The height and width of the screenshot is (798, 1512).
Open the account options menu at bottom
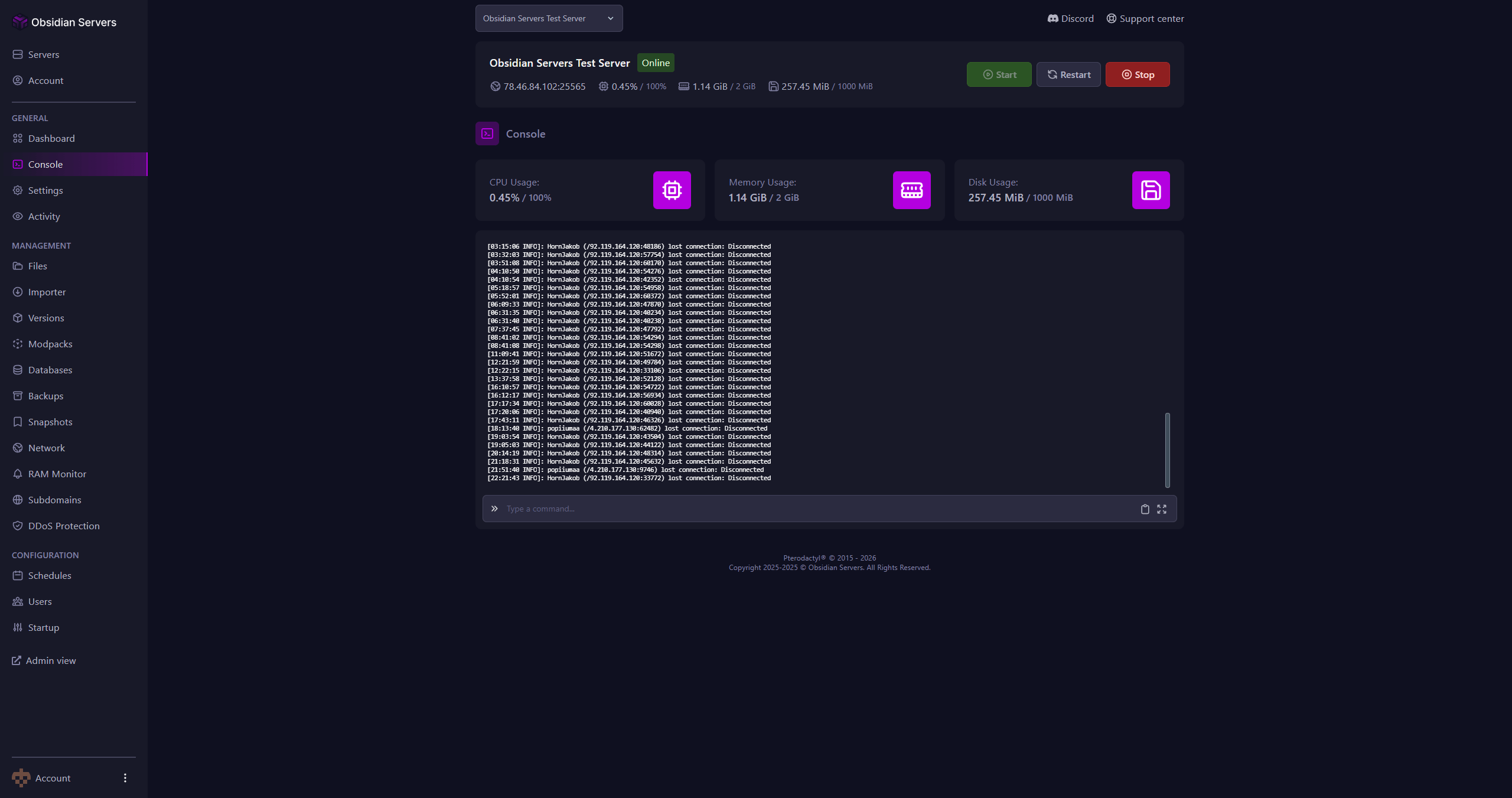tap(125, 778)
